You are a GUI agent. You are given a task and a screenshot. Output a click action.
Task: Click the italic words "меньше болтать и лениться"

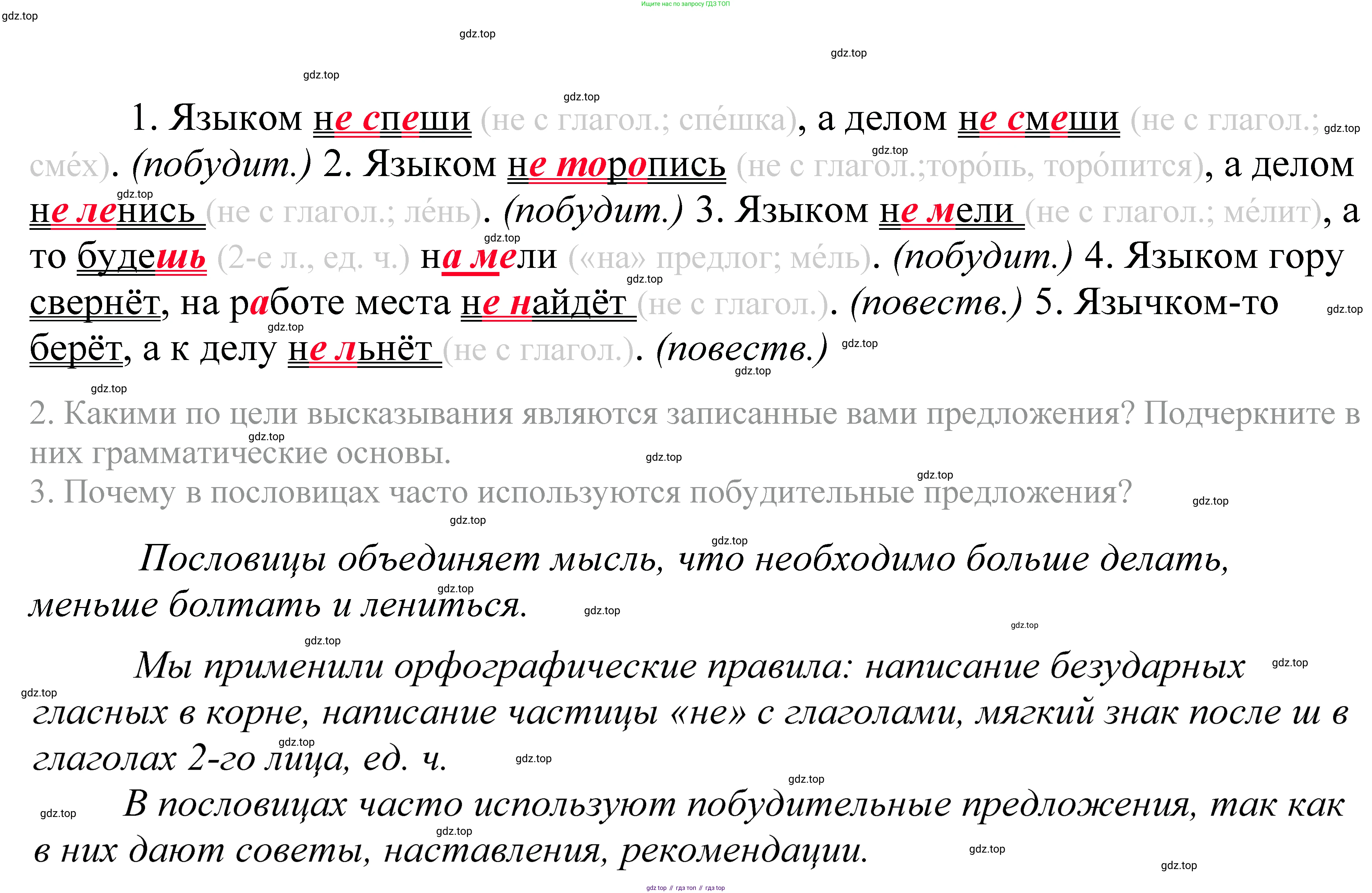click(x=278, y=605)
